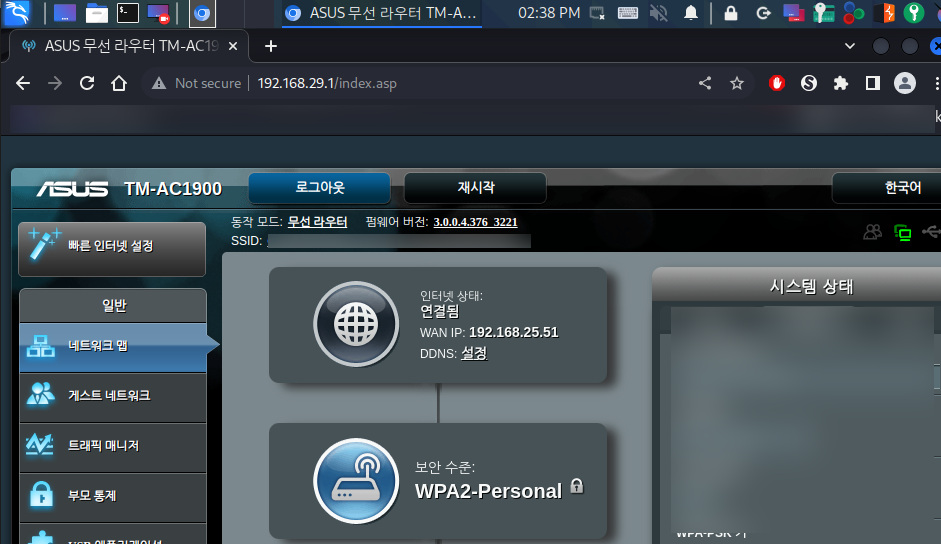The height and width of the screenshot is (544, 941).
Task: Open the notifications bell in the panel
Action: click(691, 13)
